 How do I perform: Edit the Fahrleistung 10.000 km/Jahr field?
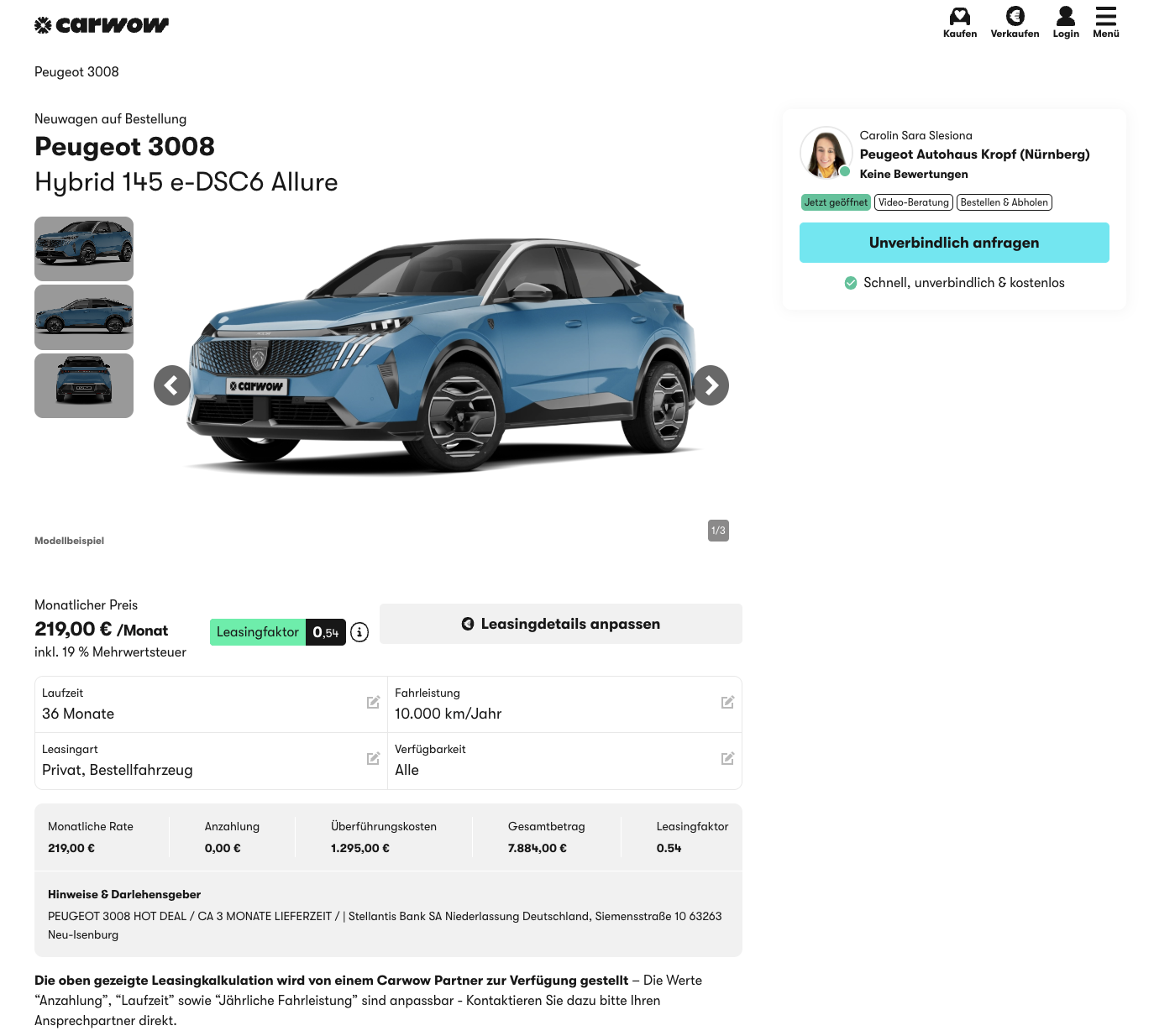[727, 703]
